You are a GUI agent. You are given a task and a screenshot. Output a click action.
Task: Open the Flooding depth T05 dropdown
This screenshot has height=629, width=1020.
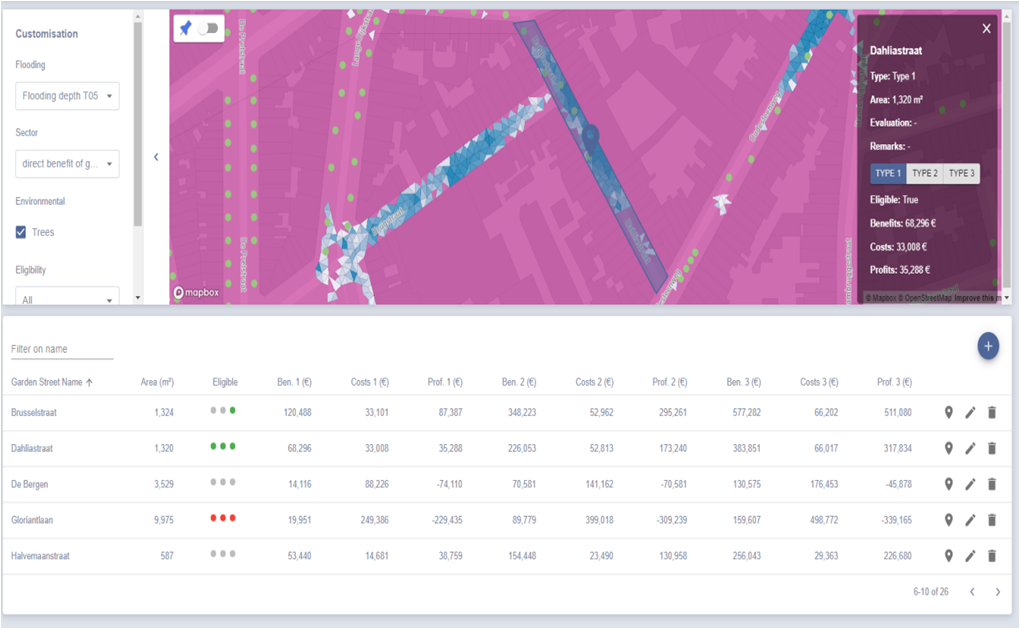(x=67, y=97)
